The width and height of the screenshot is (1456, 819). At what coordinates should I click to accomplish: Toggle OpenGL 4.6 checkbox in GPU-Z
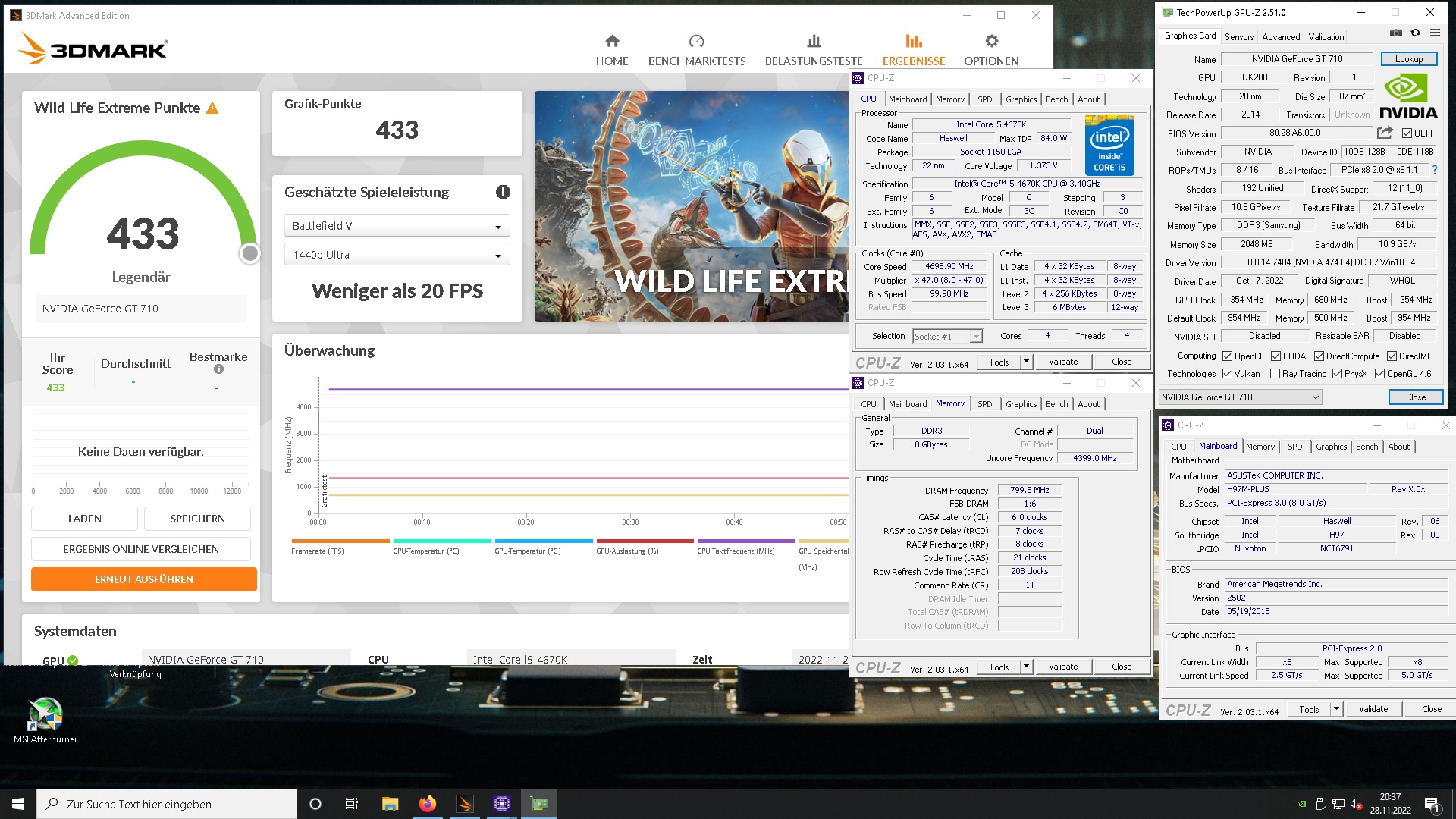pos(1379,374)
